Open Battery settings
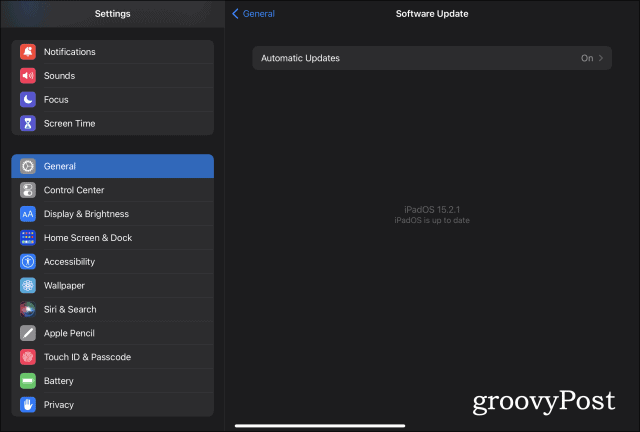This screenshot has height=432, width=640. click(x=113, y=381)
